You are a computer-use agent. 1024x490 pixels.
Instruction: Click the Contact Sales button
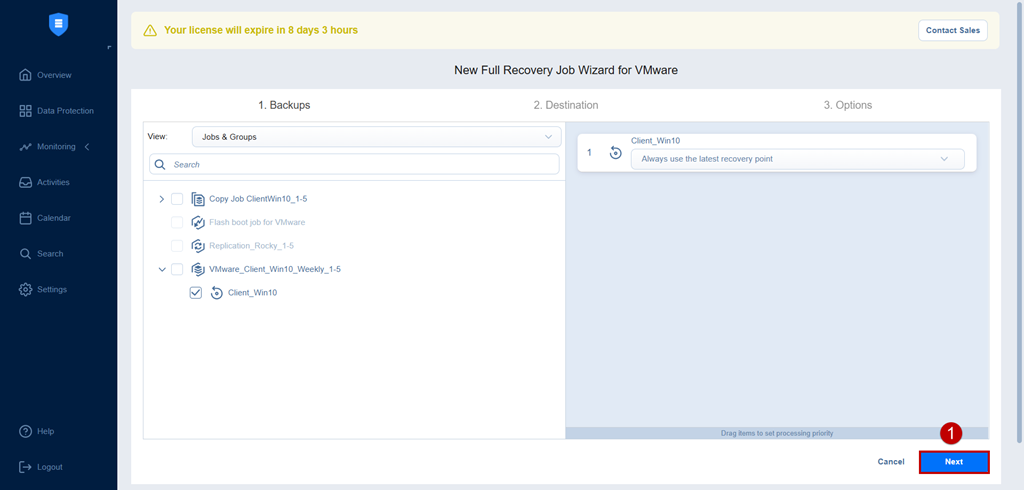(x=953, y=31)
